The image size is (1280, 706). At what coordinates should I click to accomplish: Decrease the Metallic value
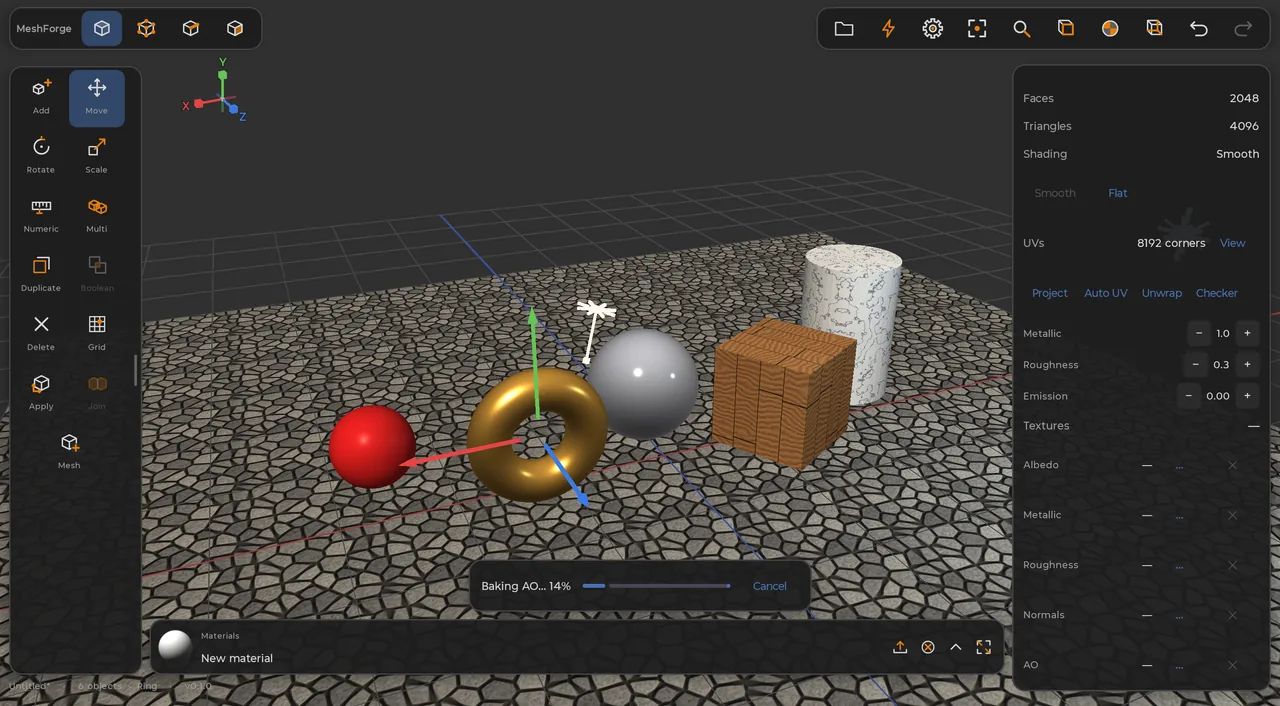1199,333
